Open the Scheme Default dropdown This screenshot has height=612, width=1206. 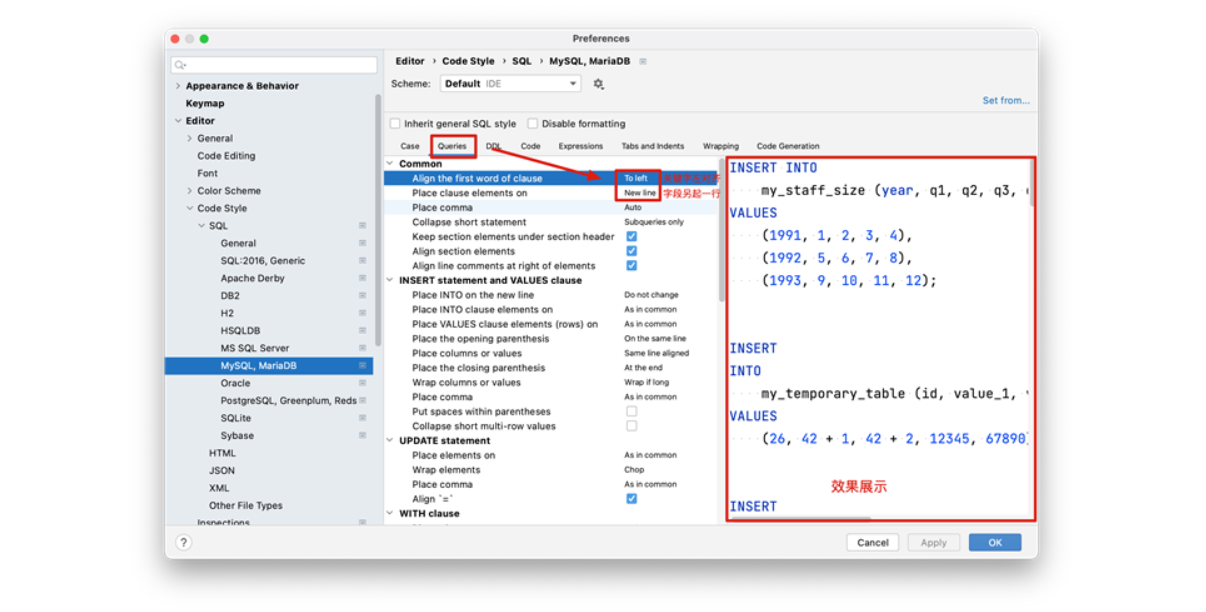point(510,84)
